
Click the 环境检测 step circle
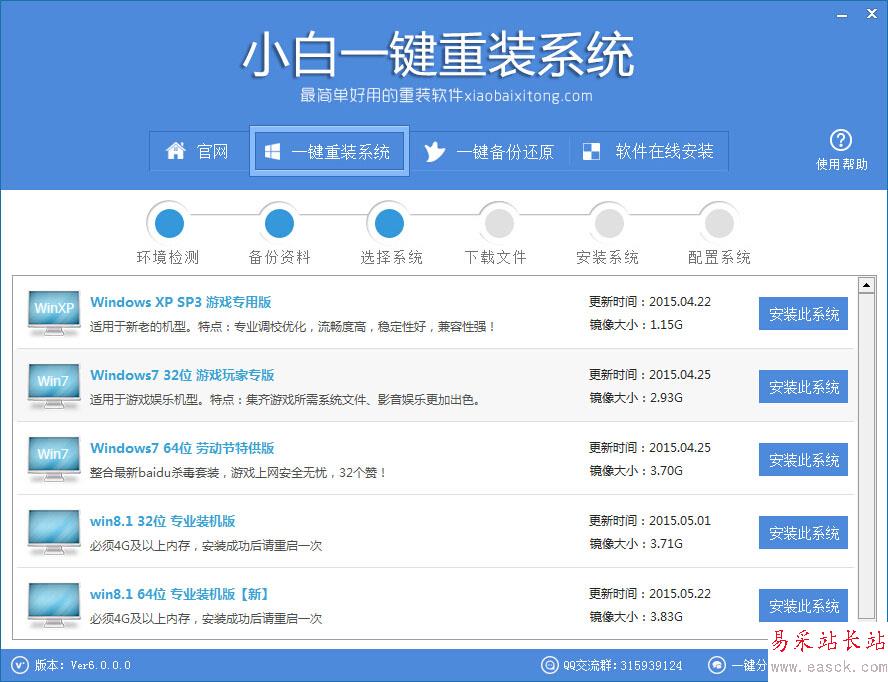pos(169,223)
